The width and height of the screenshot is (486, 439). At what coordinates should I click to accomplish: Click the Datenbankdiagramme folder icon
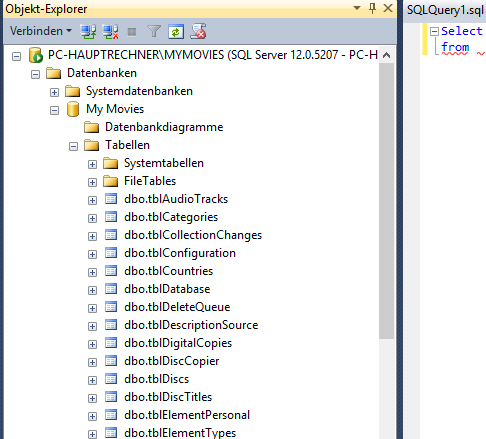pos(91,127)
